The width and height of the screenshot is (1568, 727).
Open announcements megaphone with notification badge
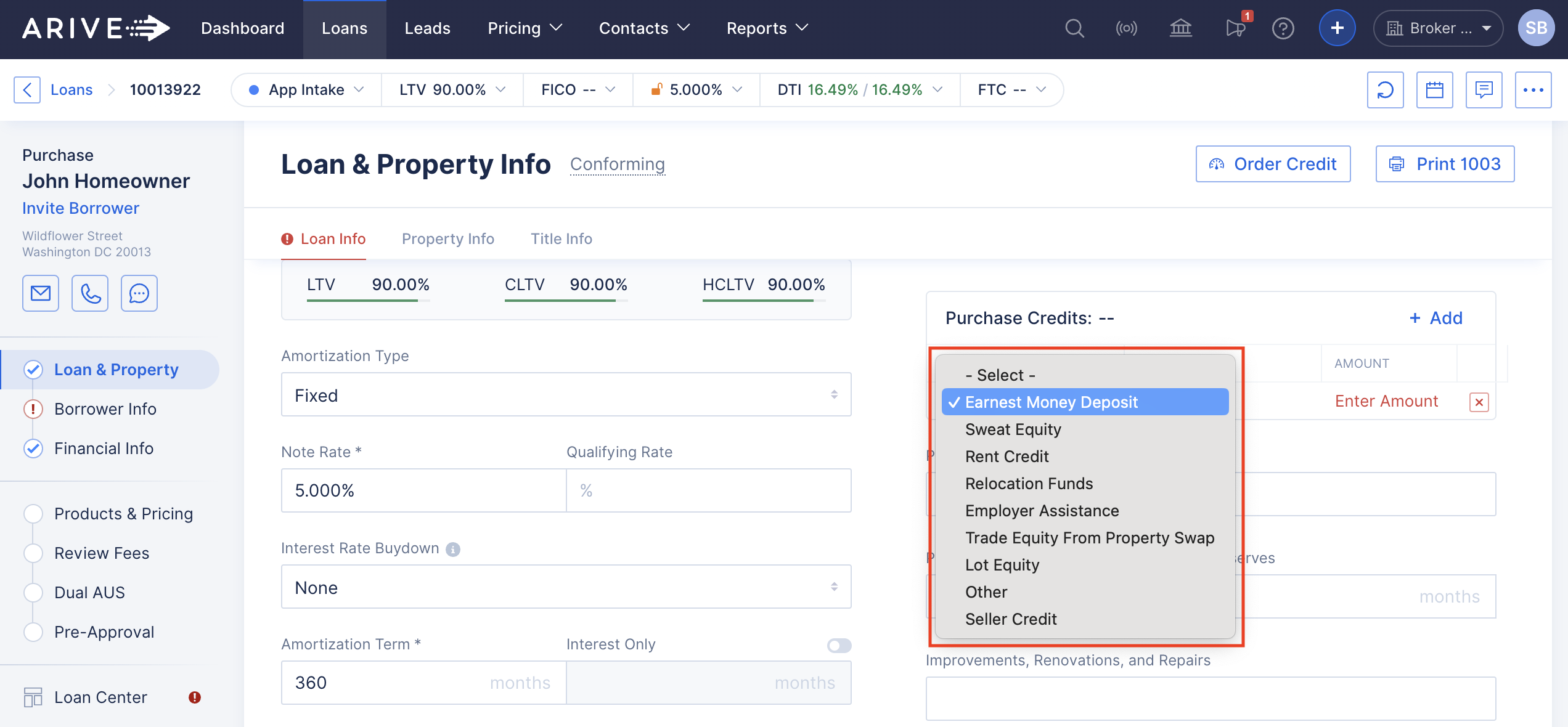click(1235, 28)
